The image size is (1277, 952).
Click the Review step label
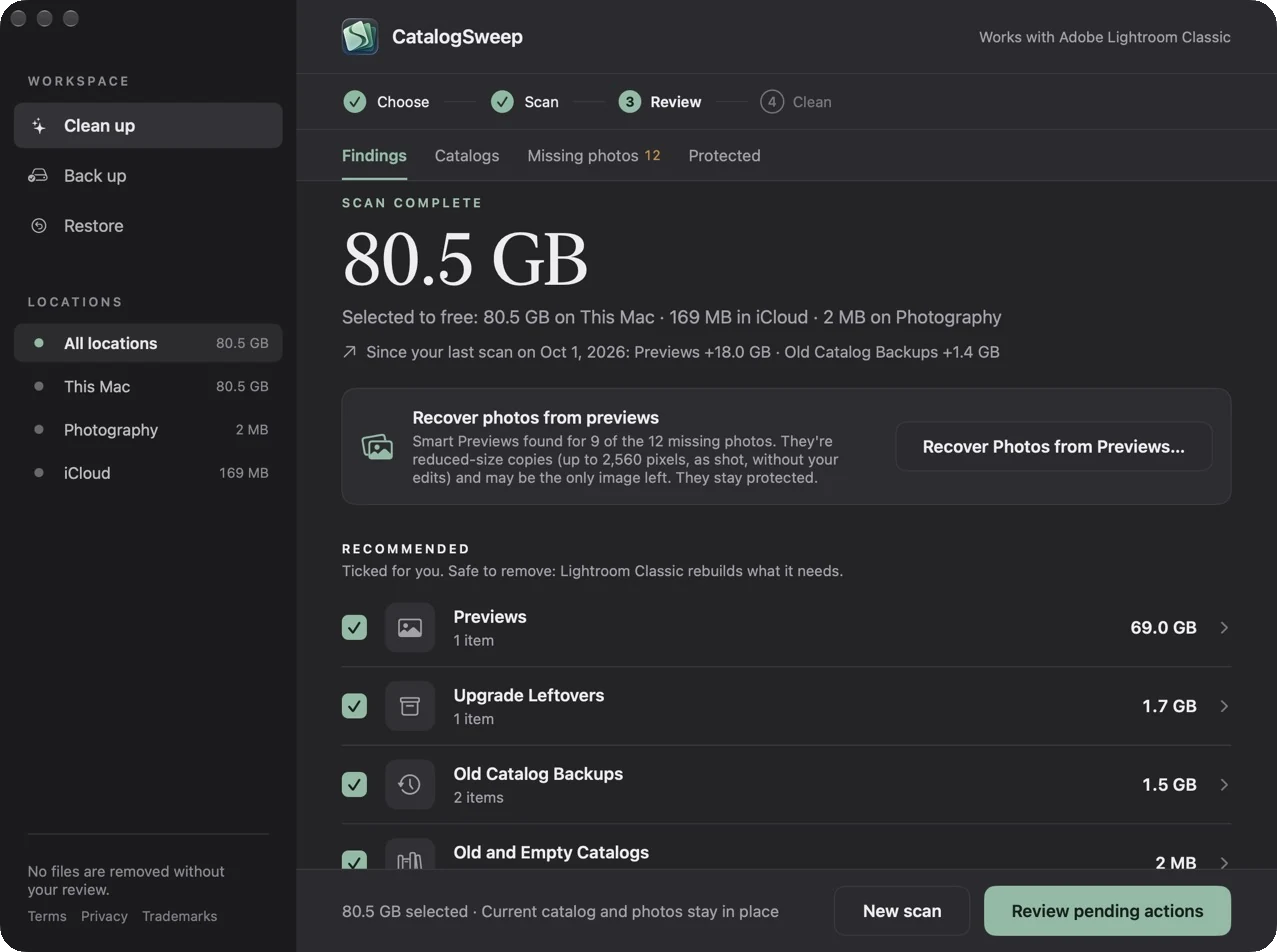(676, 102)
